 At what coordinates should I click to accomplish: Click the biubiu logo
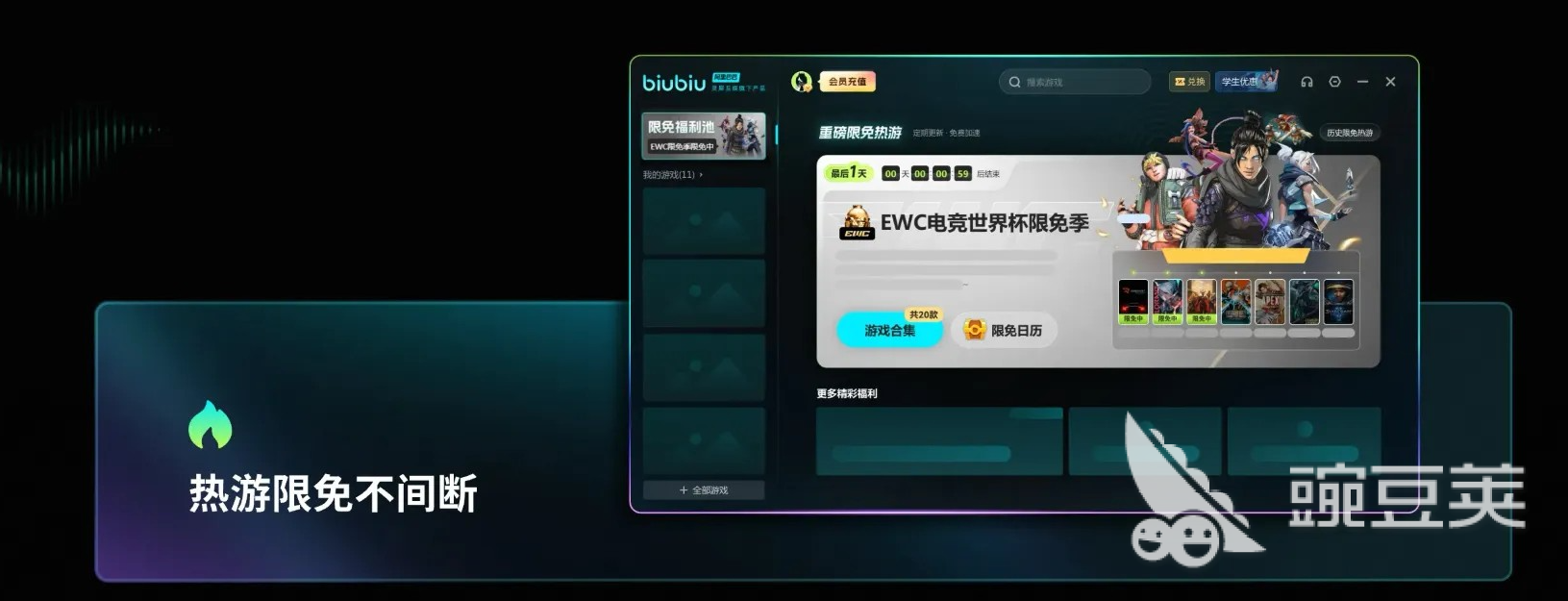point(674,83)
